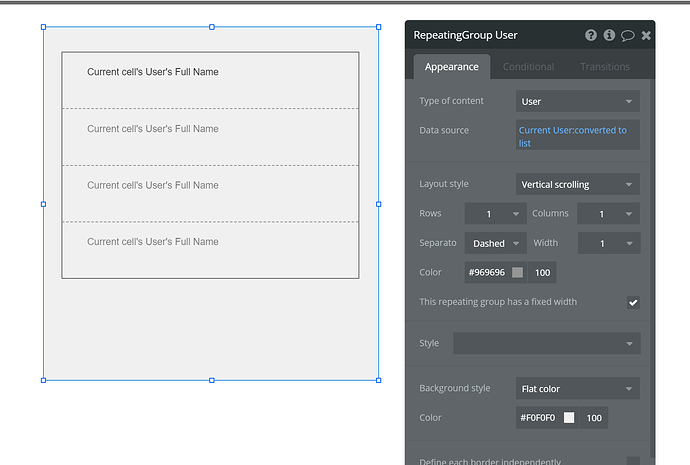690x465 pixels.
Task: Edit the separator color opacity 100
Action: 542,273
